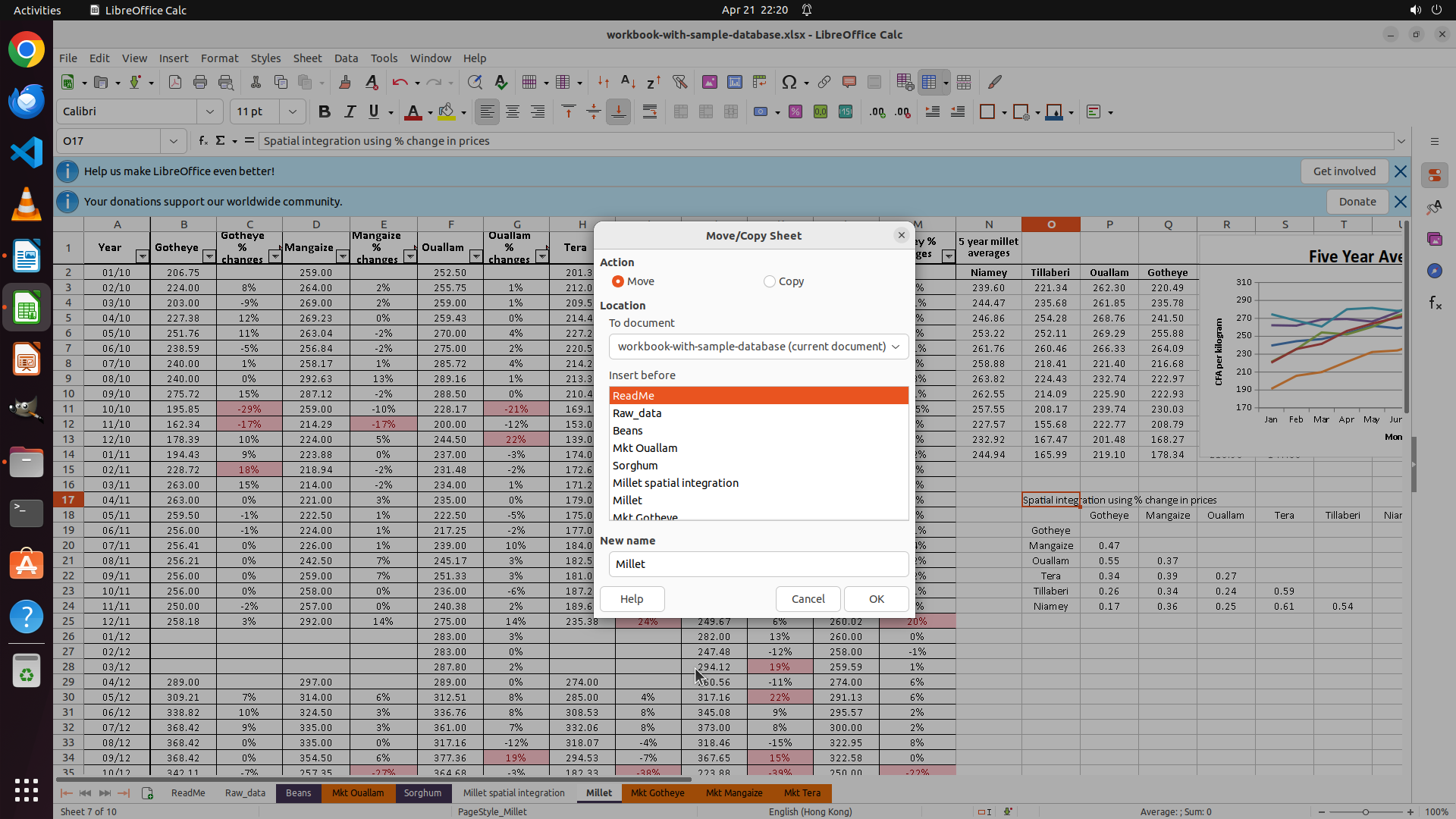Screen dimensions: 1456x819
Task: Select the Move radio button
Action: 618,281
